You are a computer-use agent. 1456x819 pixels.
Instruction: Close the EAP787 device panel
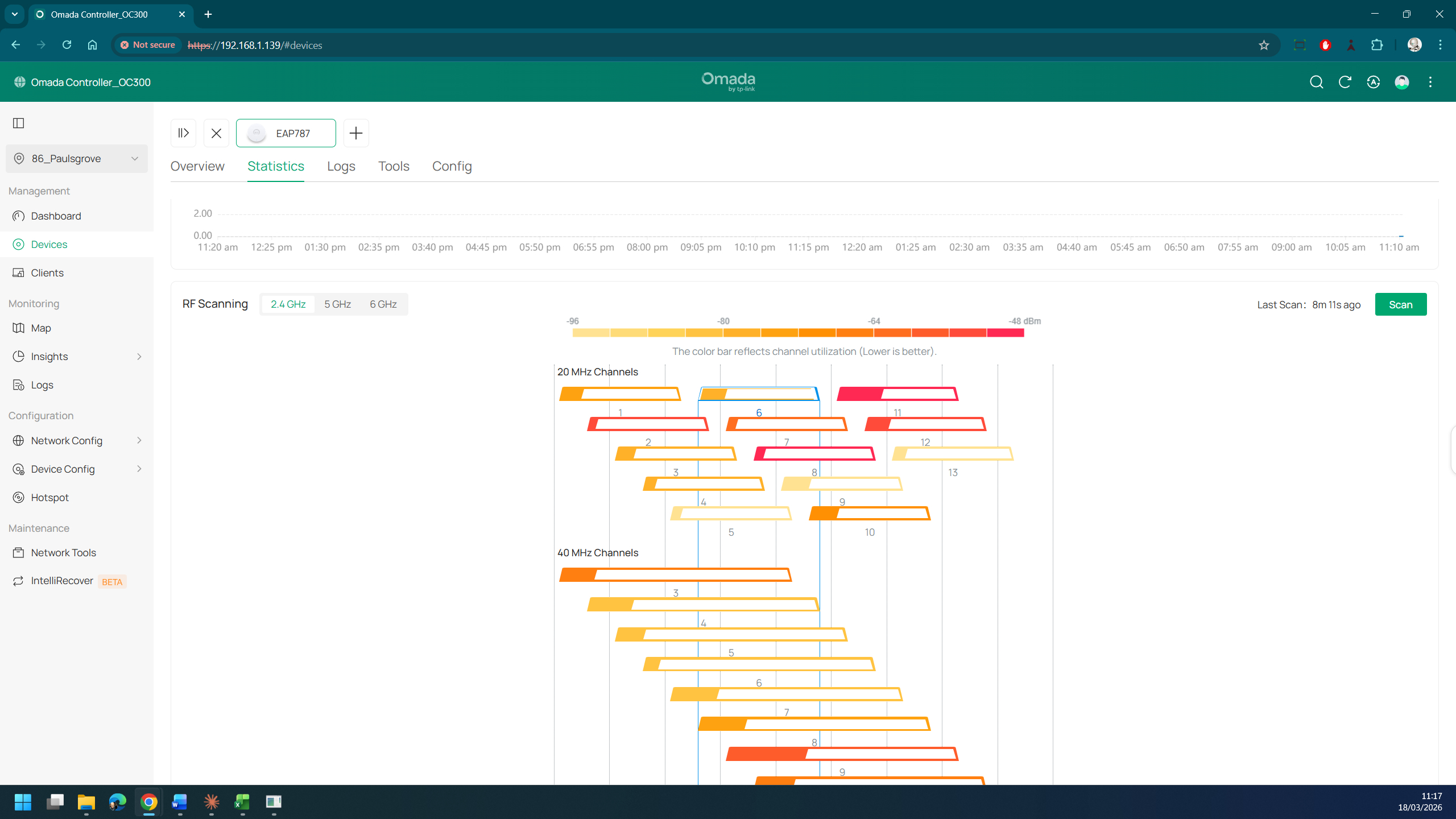216,133
